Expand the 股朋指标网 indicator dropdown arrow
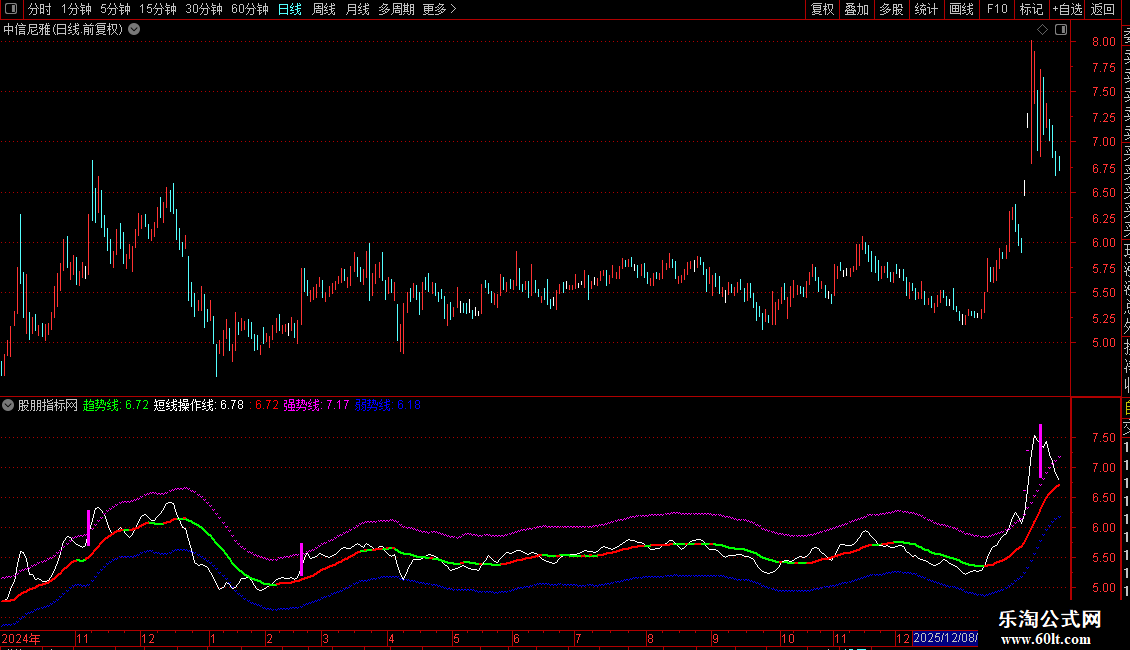The width and height of the screenshot is (1130, 650). [8, 405]
